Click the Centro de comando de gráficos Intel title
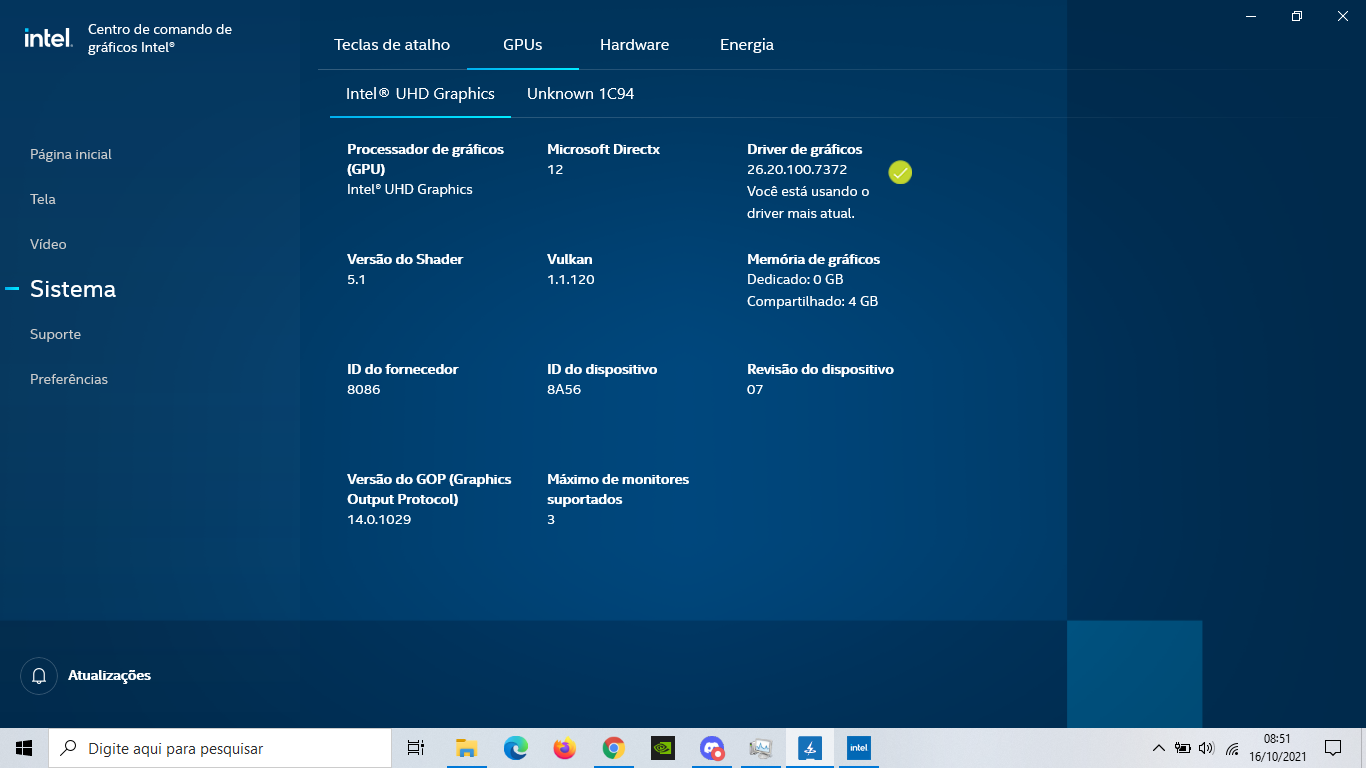Screen dimensions: 1366x768 tap(160, 38)
